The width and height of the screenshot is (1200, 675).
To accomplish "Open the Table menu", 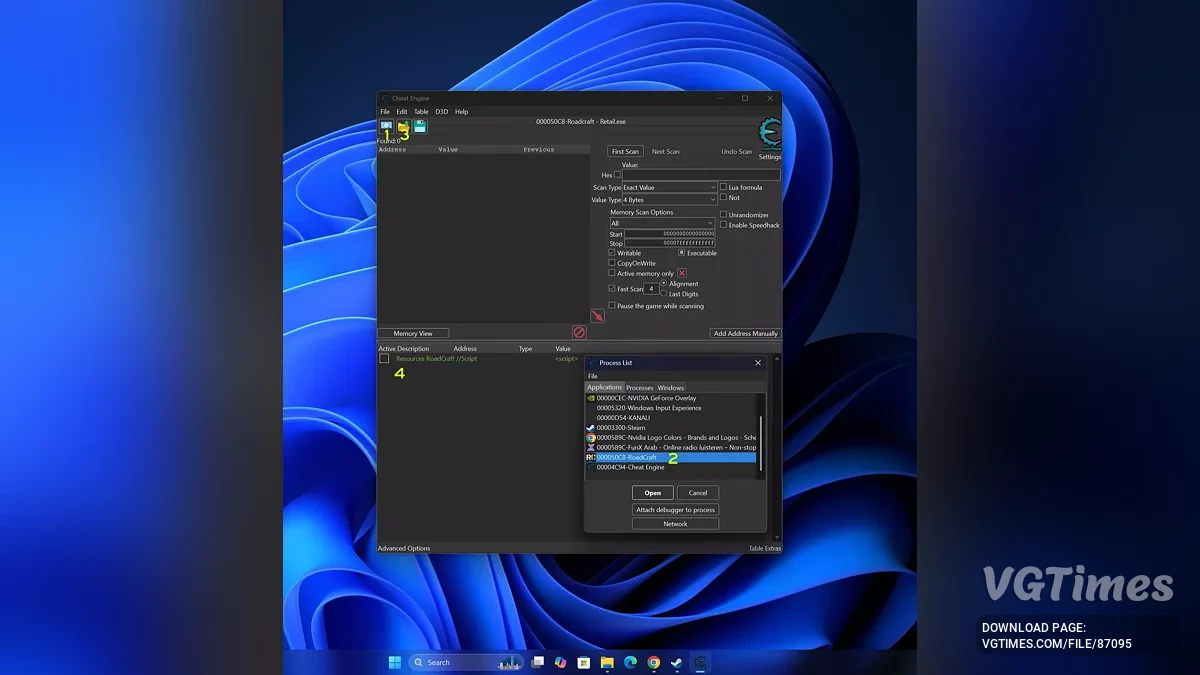I will coord(421,112).
